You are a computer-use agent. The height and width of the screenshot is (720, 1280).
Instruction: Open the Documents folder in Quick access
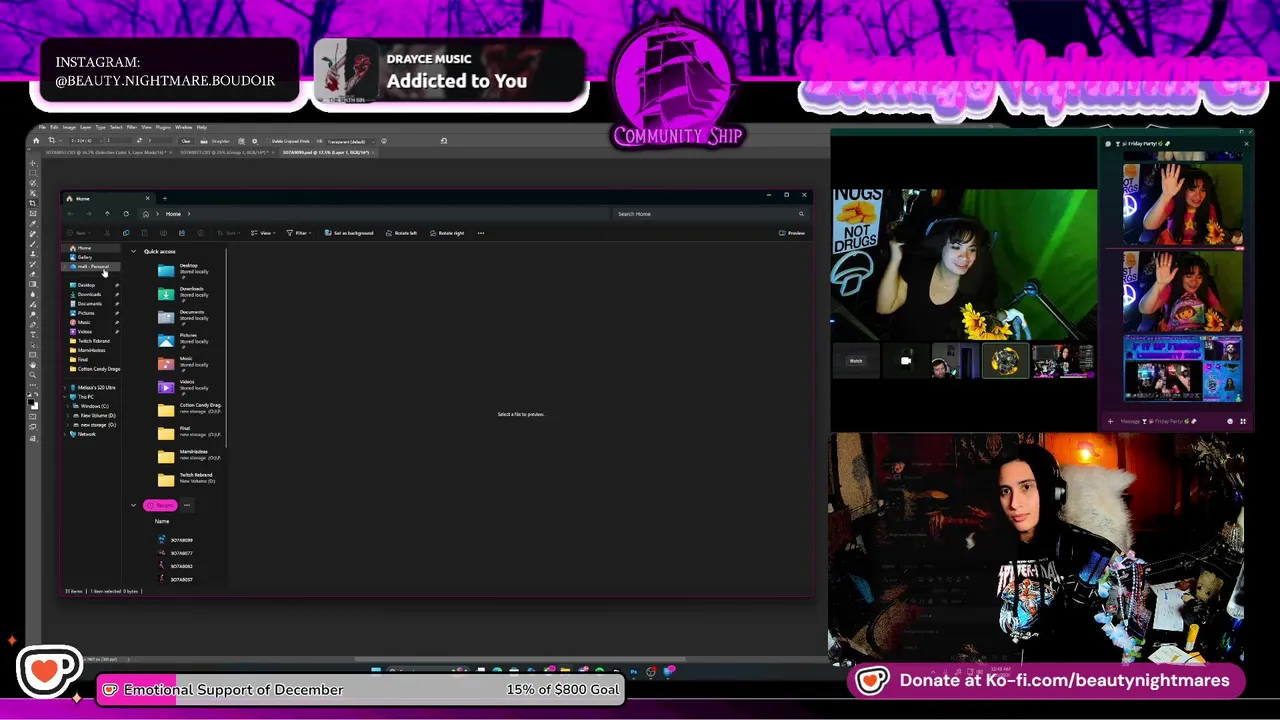pyautogui.click(x=186, y=317)
